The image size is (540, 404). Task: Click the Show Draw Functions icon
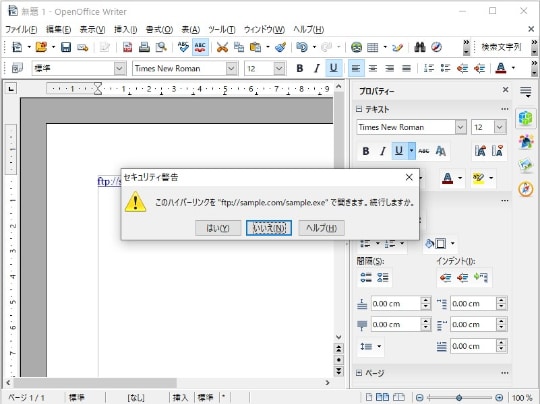(397, 47)
